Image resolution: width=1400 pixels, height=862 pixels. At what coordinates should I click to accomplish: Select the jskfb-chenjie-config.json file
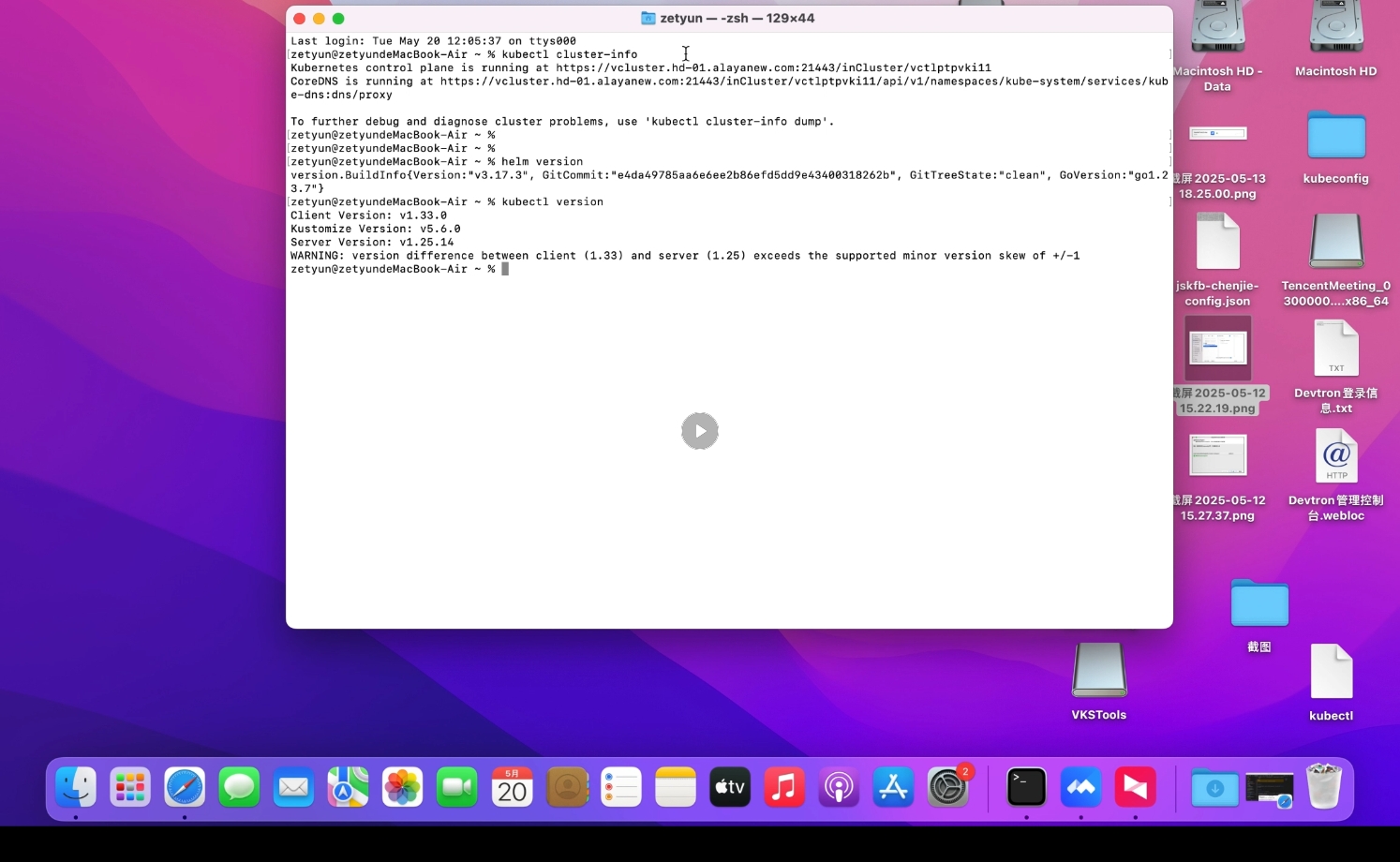click(1217, 242)
